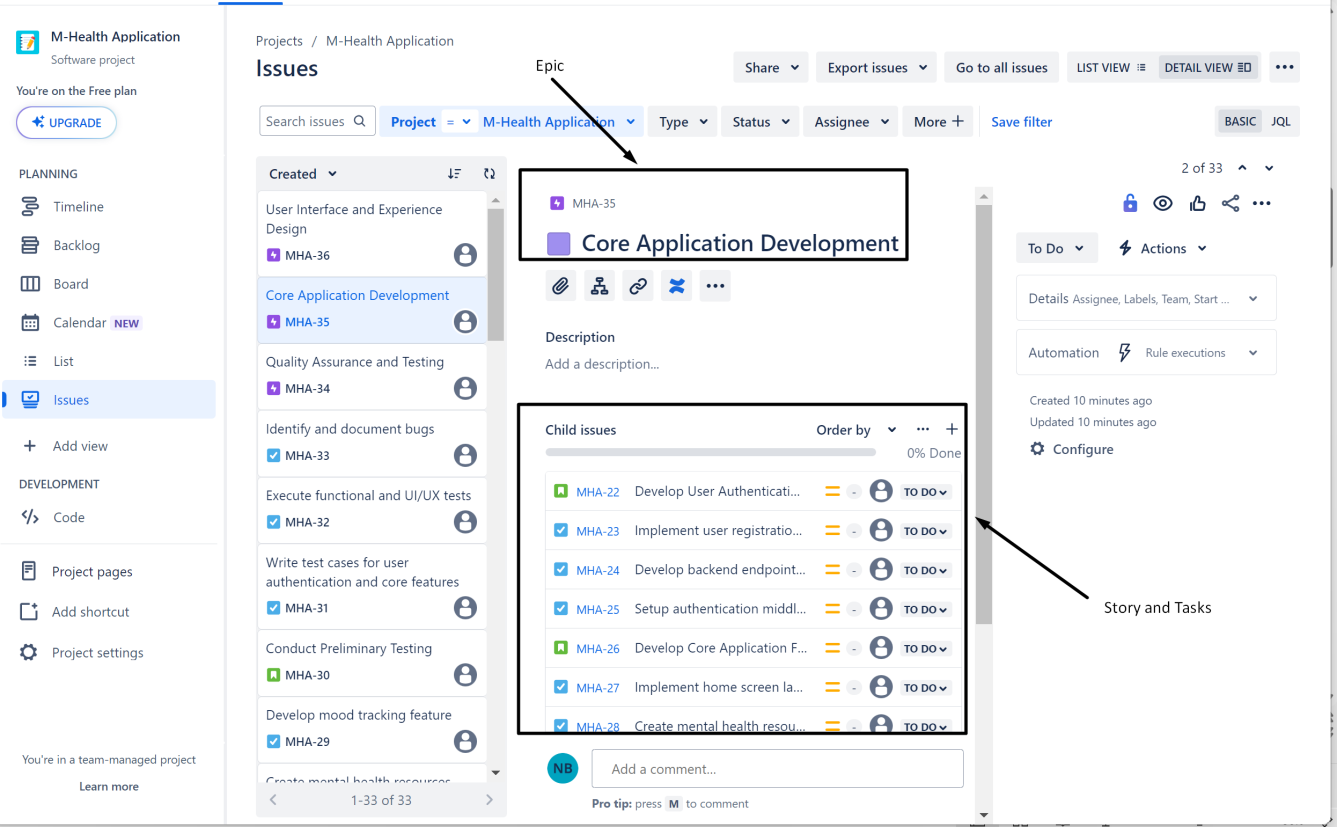Image resolution: width=1337 pixels, height=827 pixels.
Task: Switch to the Backlog section
Action: click(80, 245)
